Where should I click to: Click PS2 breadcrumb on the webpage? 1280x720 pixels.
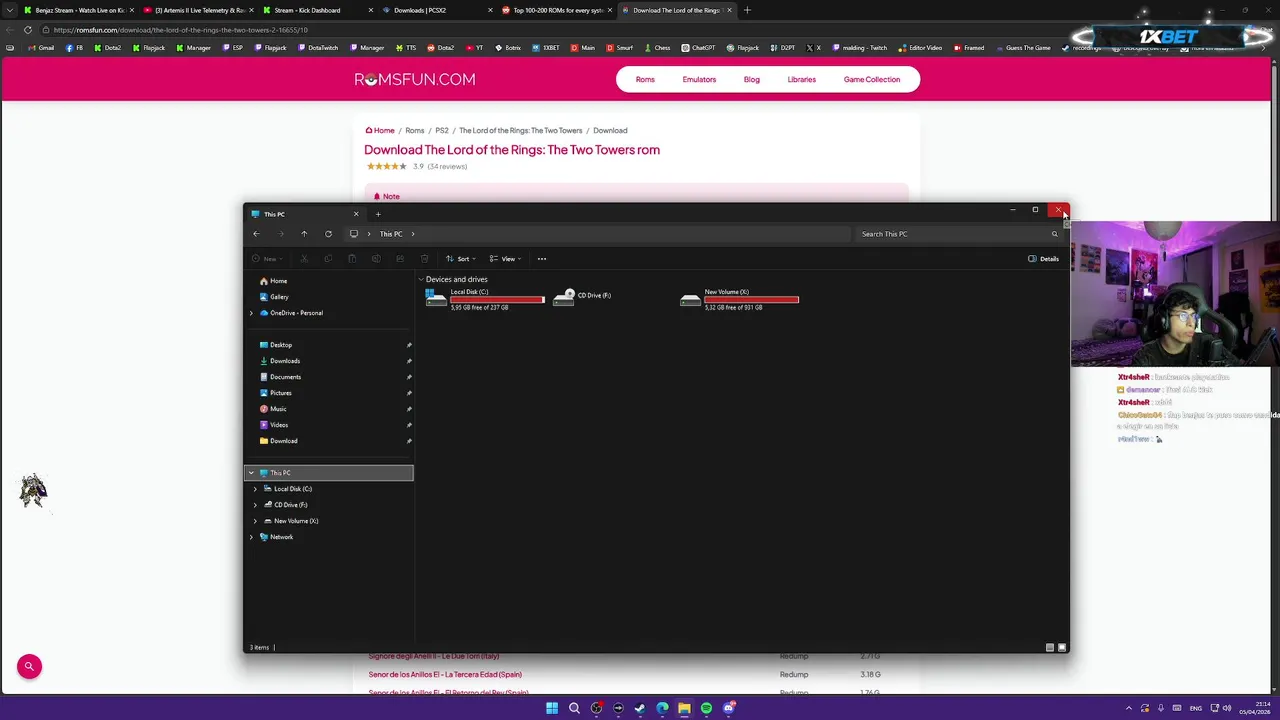click(x=441, y=130)
